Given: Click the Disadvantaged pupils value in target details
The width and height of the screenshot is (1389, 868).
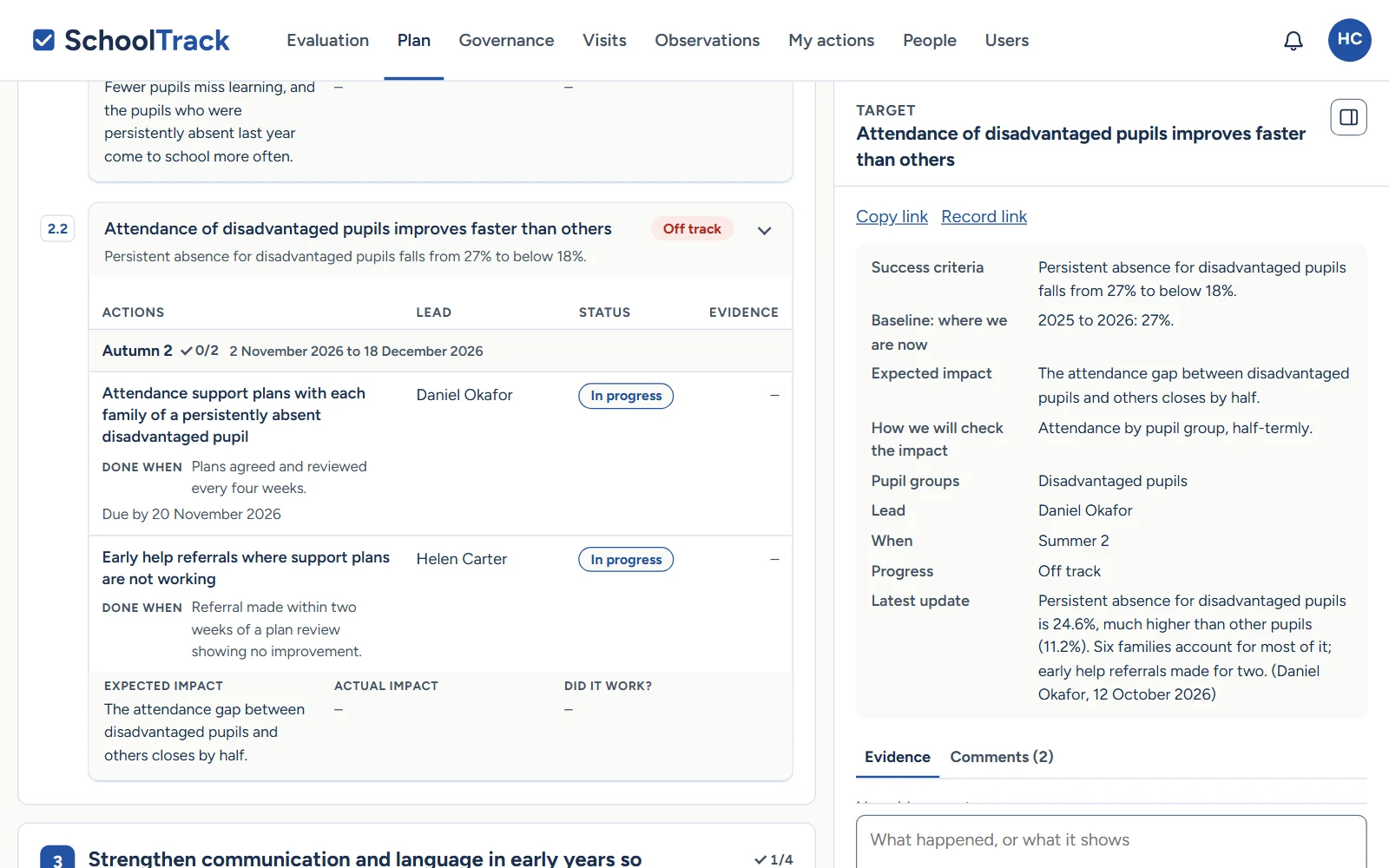Looking at the screenshot, I should click(1112, 481).
